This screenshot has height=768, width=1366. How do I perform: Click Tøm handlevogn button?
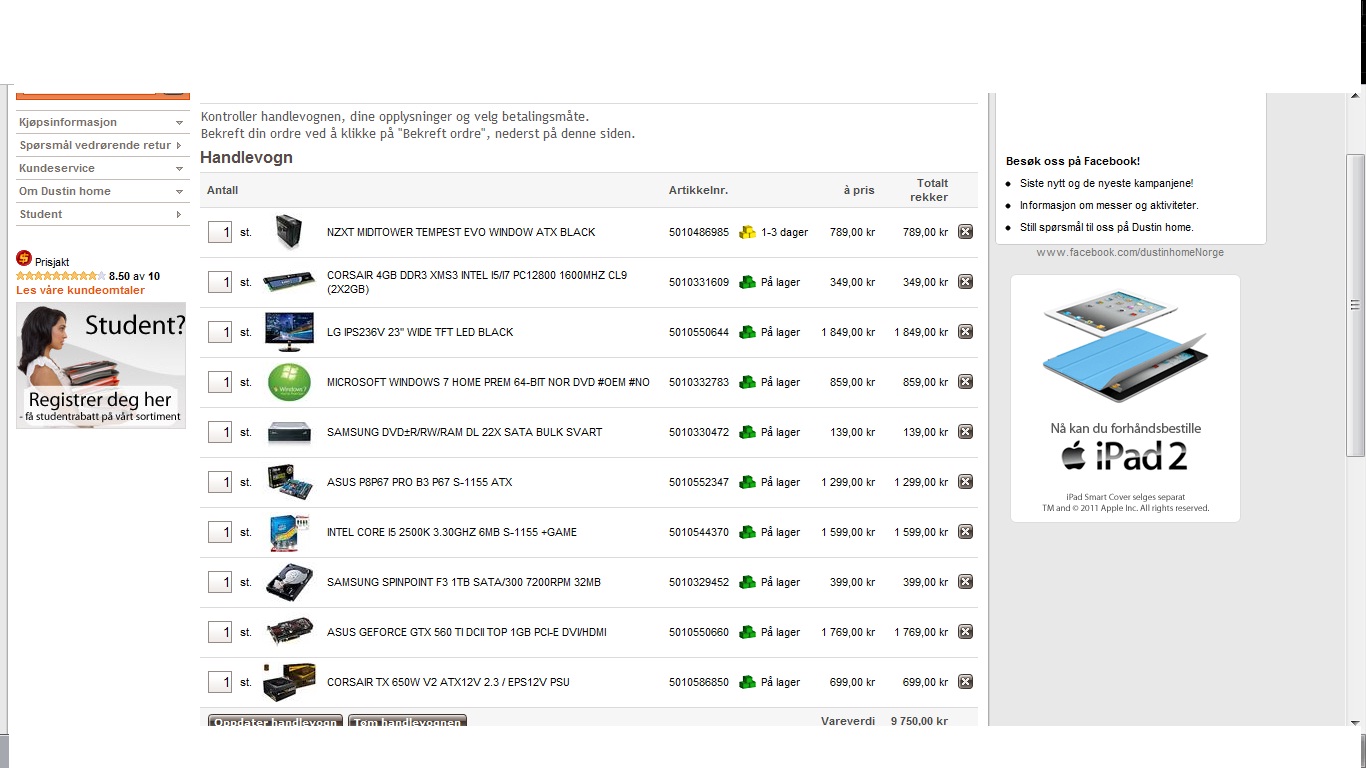pyautogui.click(x=407, y=721)
